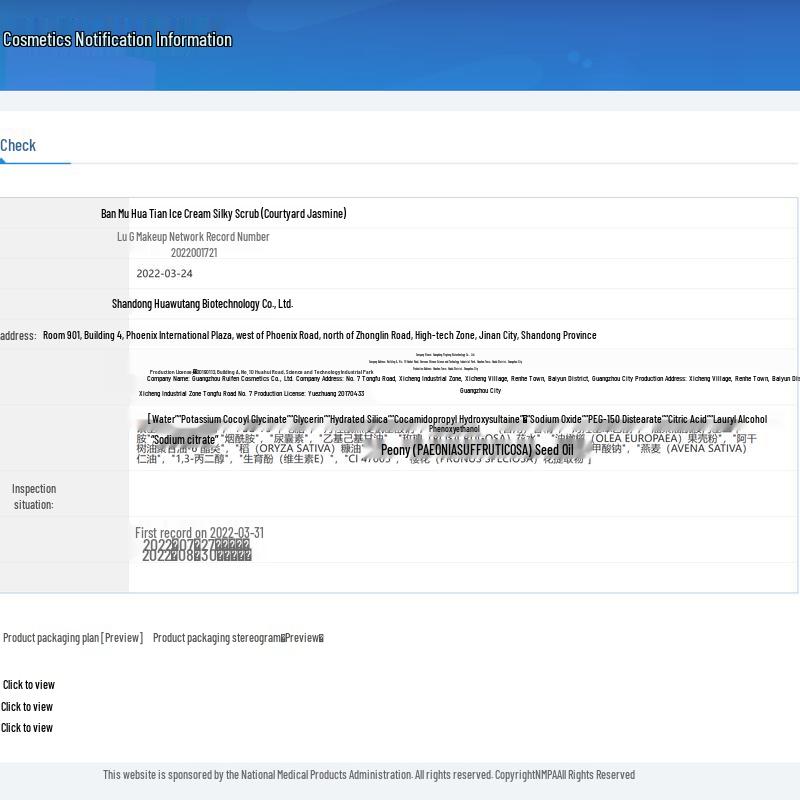Click the record number 2022001721

point(193,253)
